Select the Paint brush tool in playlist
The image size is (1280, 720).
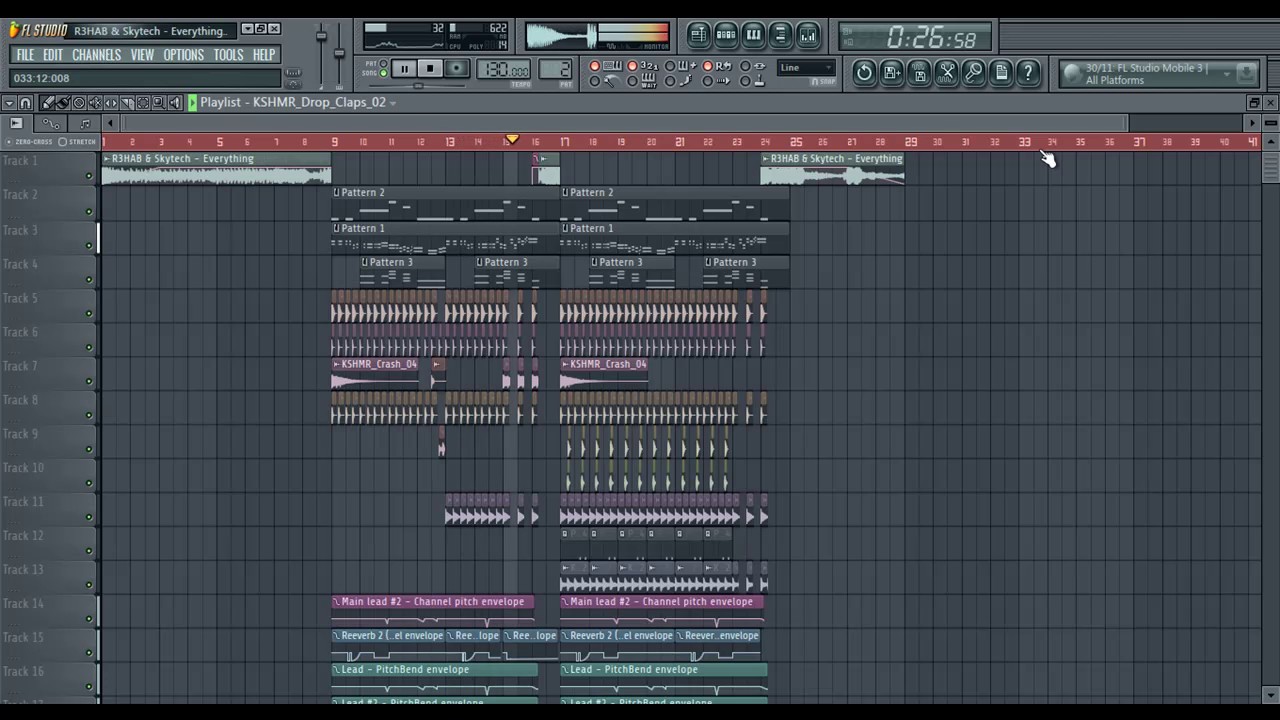[62, 103]
